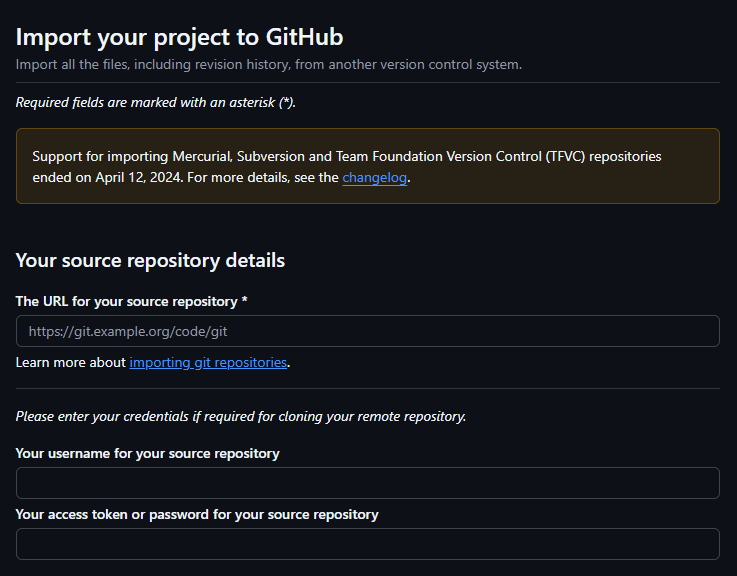Click the 'Your access token or password' label
Viewport: 737px width, 576px height.
click(x=197, y=514)
